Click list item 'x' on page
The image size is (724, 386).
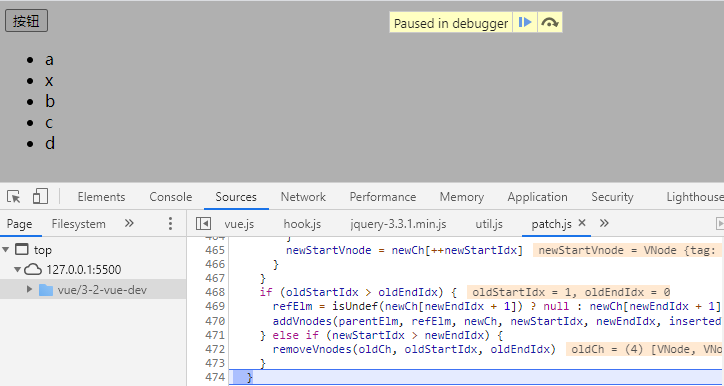pyautogui.click(x=49, y=81)
